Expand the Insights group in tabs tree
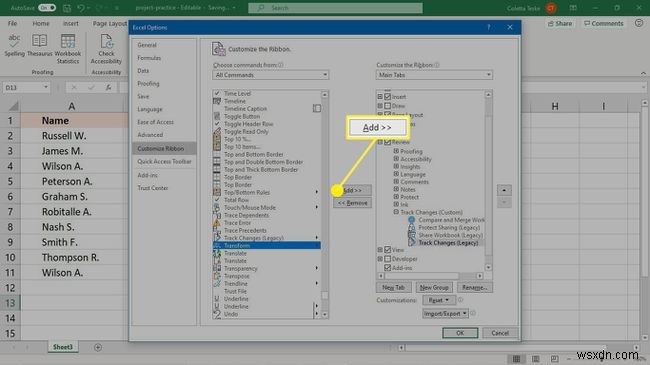 click(396, 166)
